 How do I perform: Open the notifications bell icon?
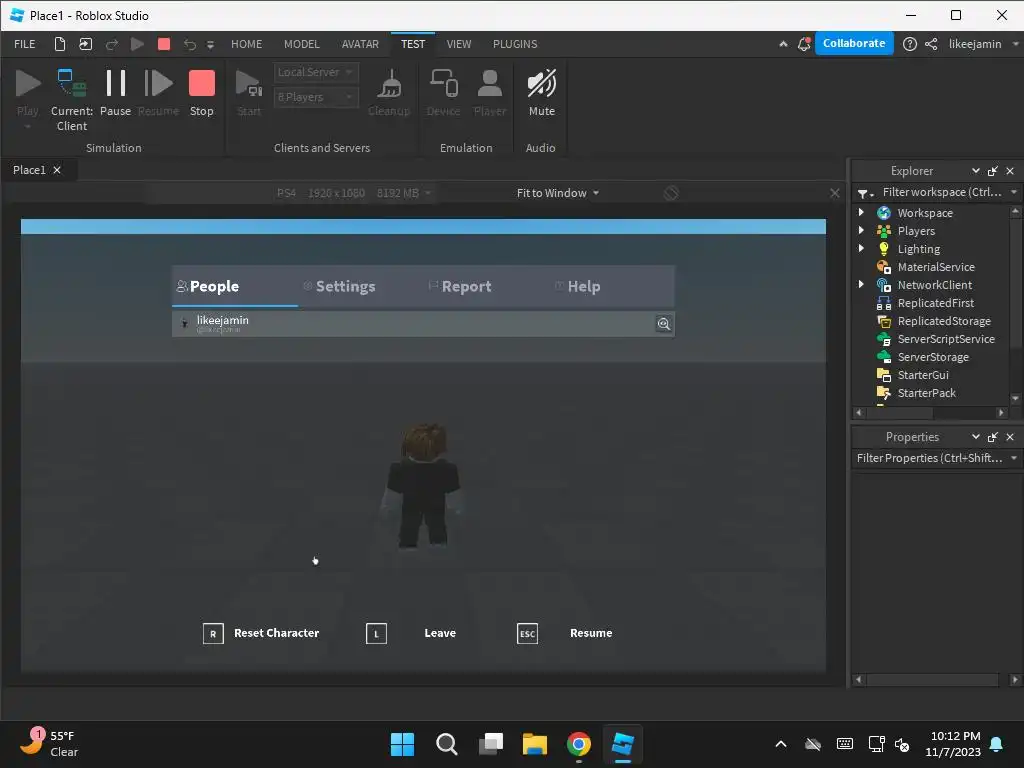pyautogui.click(x=804, y=44)
